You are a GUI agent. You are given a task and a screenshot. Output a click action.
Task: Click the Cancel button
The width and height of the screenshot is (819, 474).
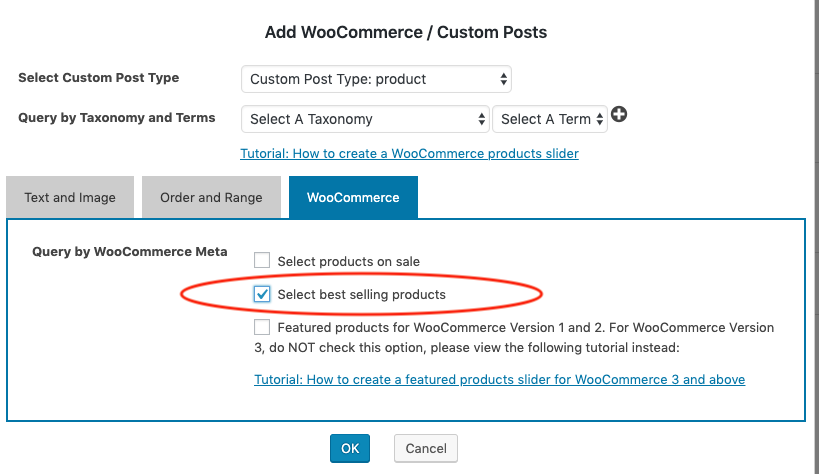[x=426, y=448]
